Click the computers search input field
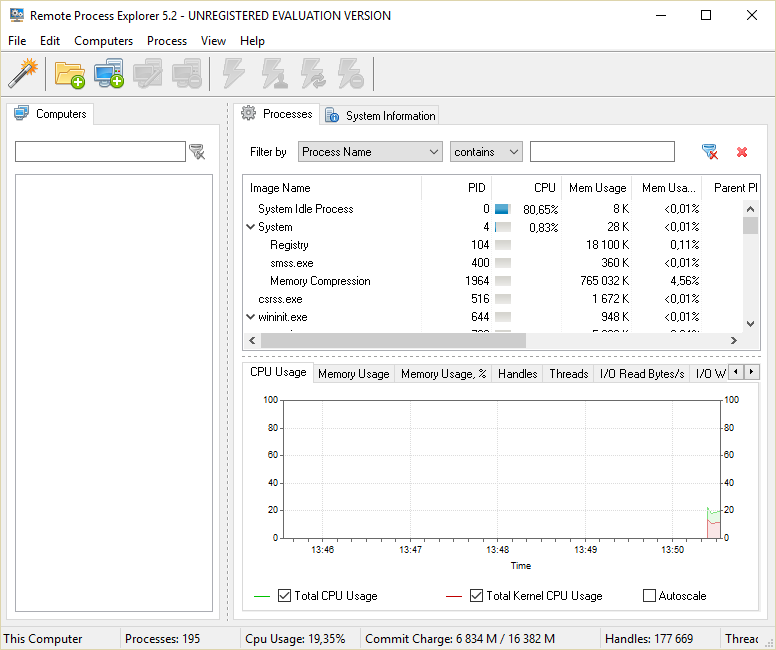 pyautogui.click(x=100, y=151)
